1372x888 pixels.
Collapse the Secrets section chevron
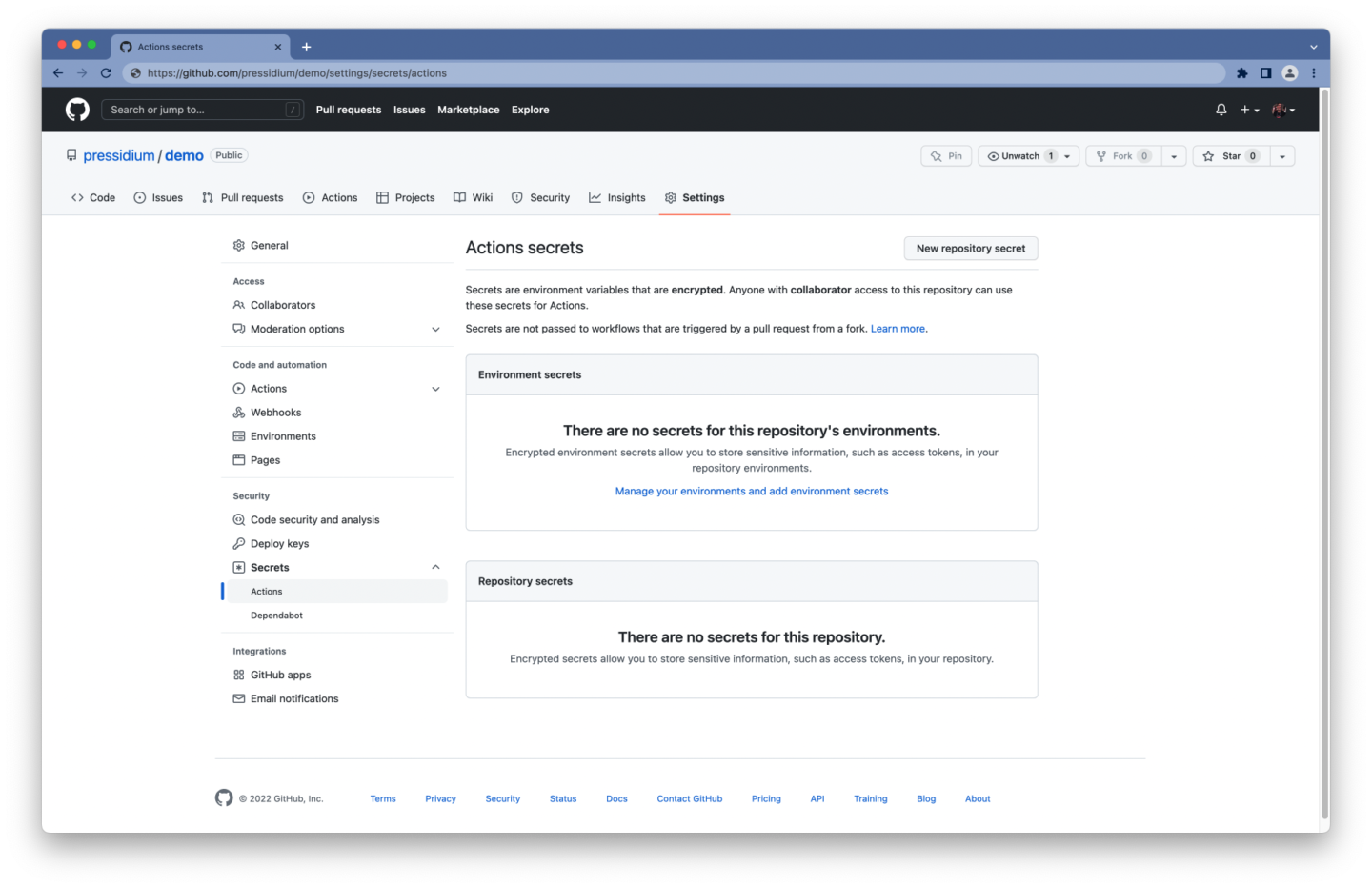[435, 568]
